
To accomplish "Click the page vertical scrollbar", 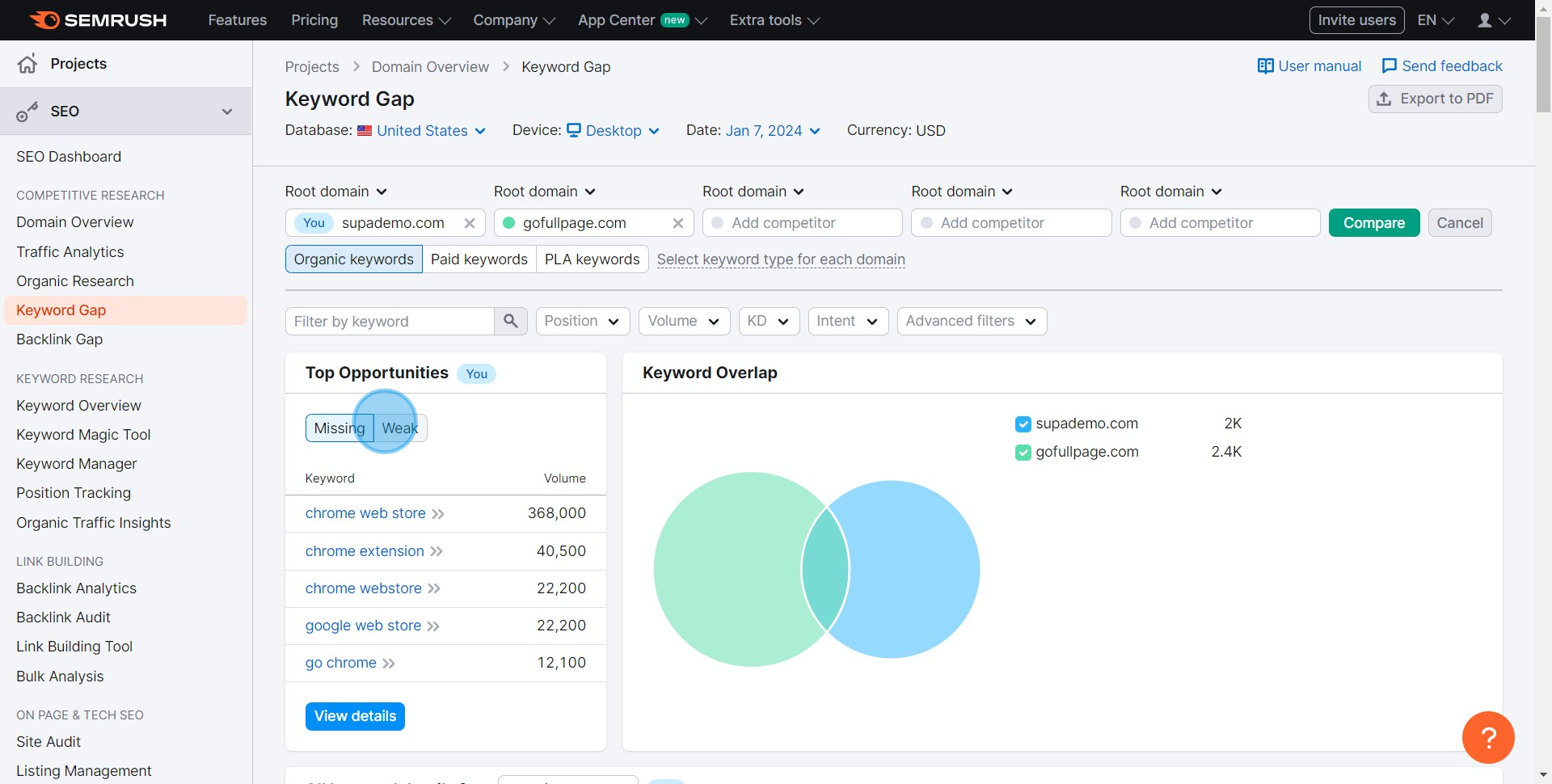I will click(x=1543, y=65).
